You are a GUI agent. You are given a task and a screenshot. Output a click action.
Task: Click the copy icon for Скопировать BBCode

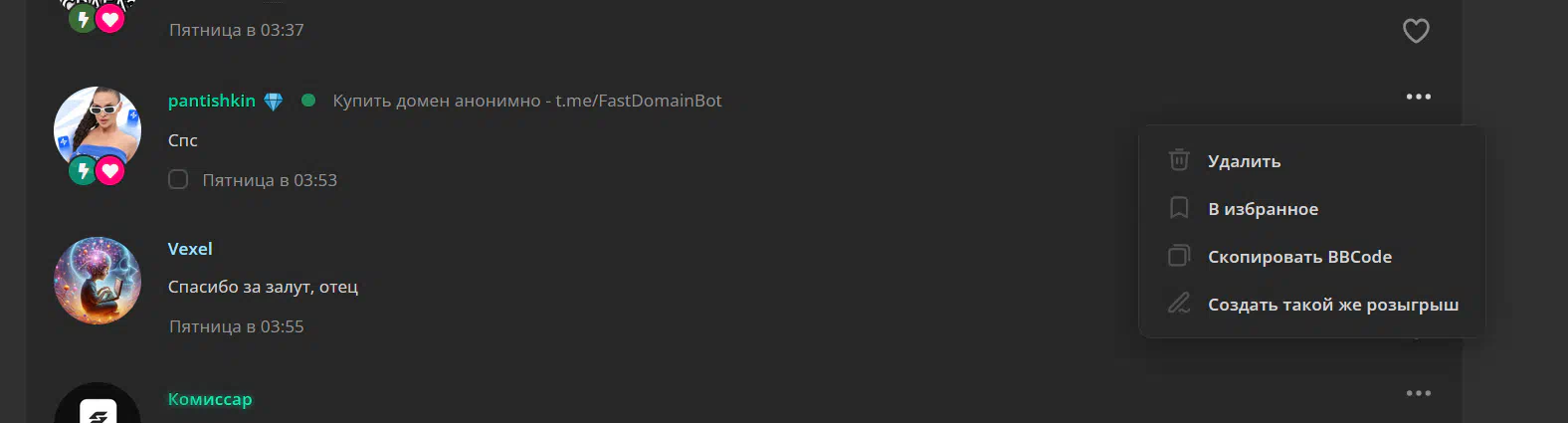1179,256
